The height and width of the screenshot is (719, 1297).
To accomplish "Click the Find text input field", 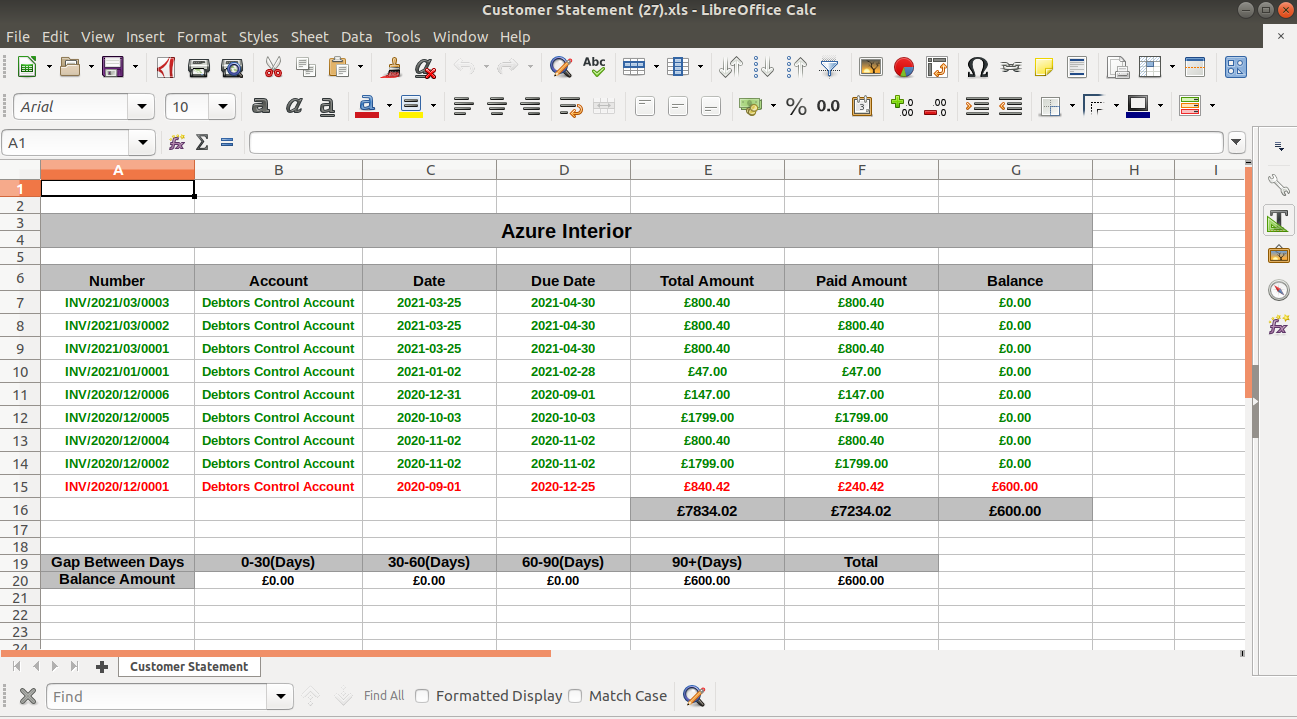I will click(157, 696).
